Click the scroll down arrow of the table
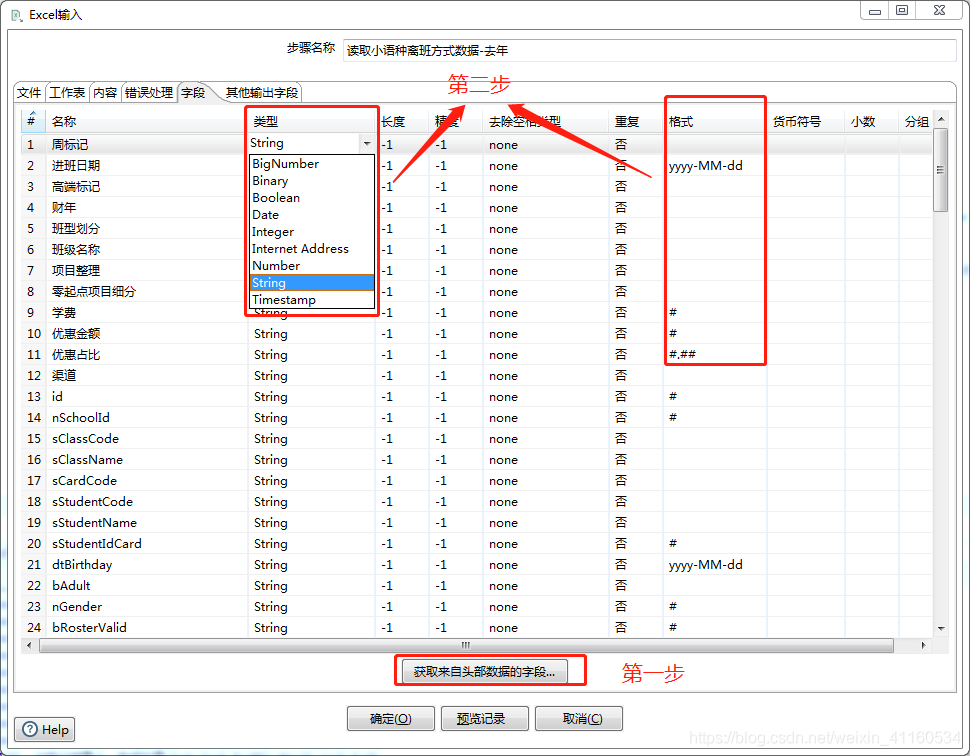 [x=941, y=629]
